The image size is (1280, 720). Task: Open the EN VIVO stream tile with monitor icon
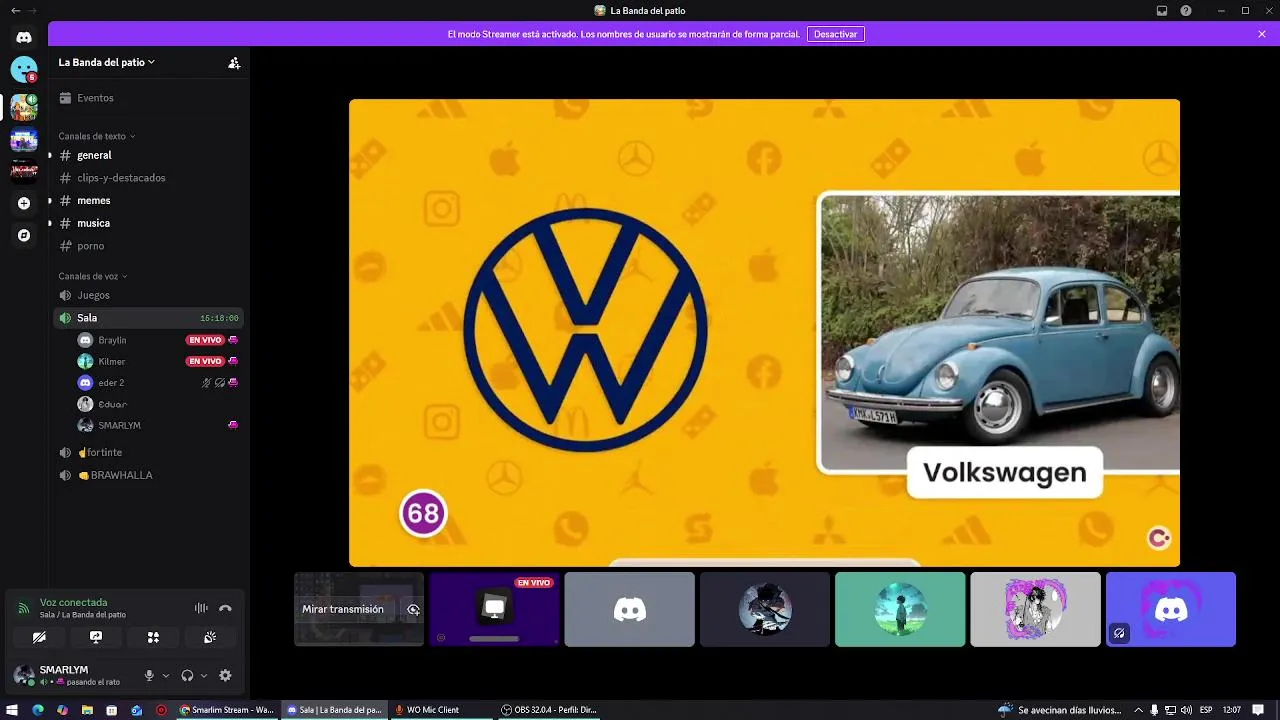[494, 609]
